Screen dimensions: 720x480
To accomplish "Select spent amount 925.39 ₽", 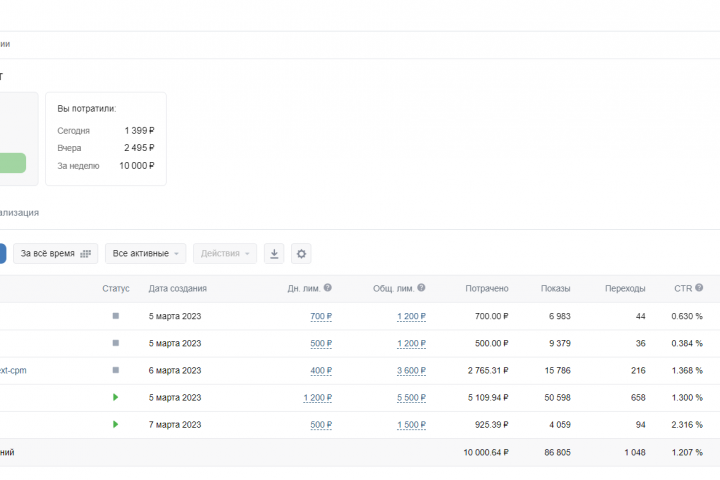I will [x=492, y=425].
